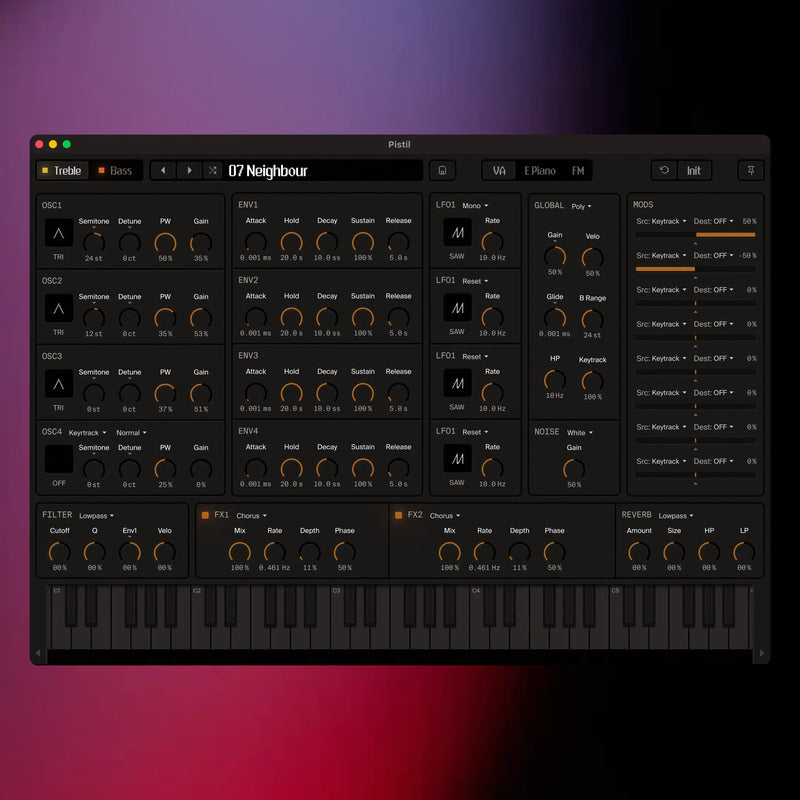
Task: Click the ENV3 Sustain knob
Action: pyautogui.click(x=363, y=393)
